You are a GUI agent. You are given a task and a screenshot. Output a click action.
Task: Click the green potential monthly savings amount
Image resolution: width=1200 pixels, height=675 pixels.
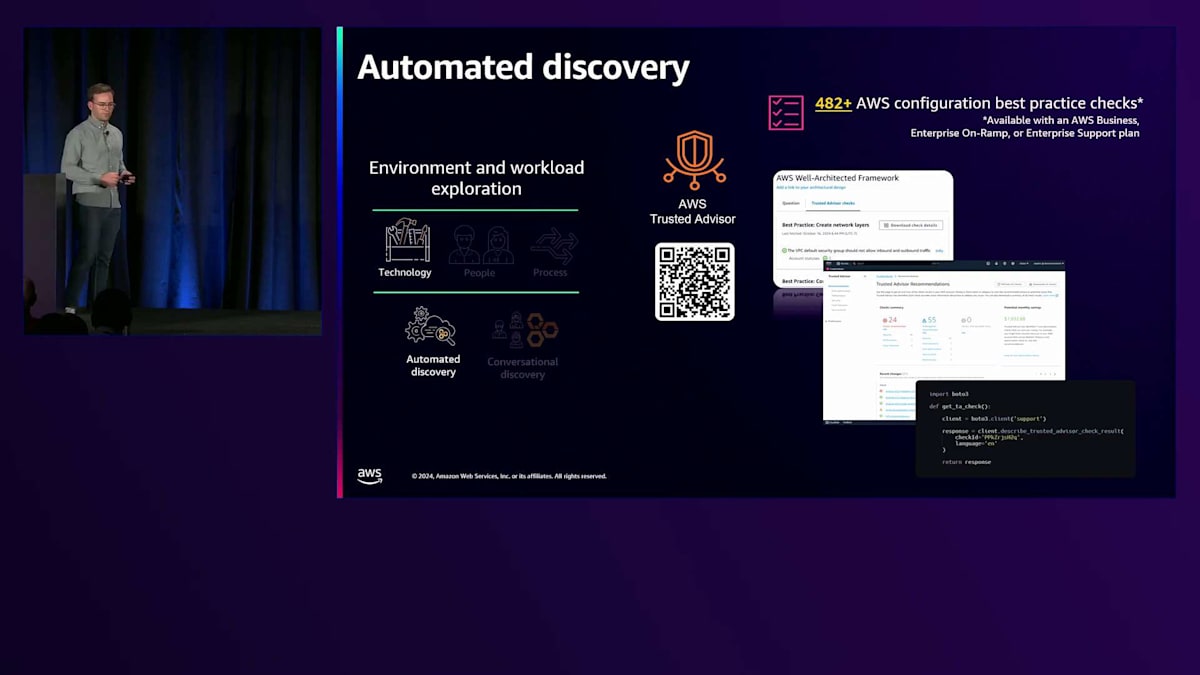click(1015, 319)
